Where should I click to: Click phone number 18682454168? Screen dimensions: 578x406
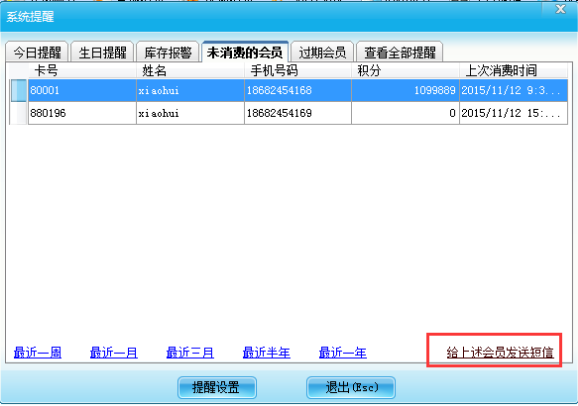pyautogui.click(x=298, y=90)
